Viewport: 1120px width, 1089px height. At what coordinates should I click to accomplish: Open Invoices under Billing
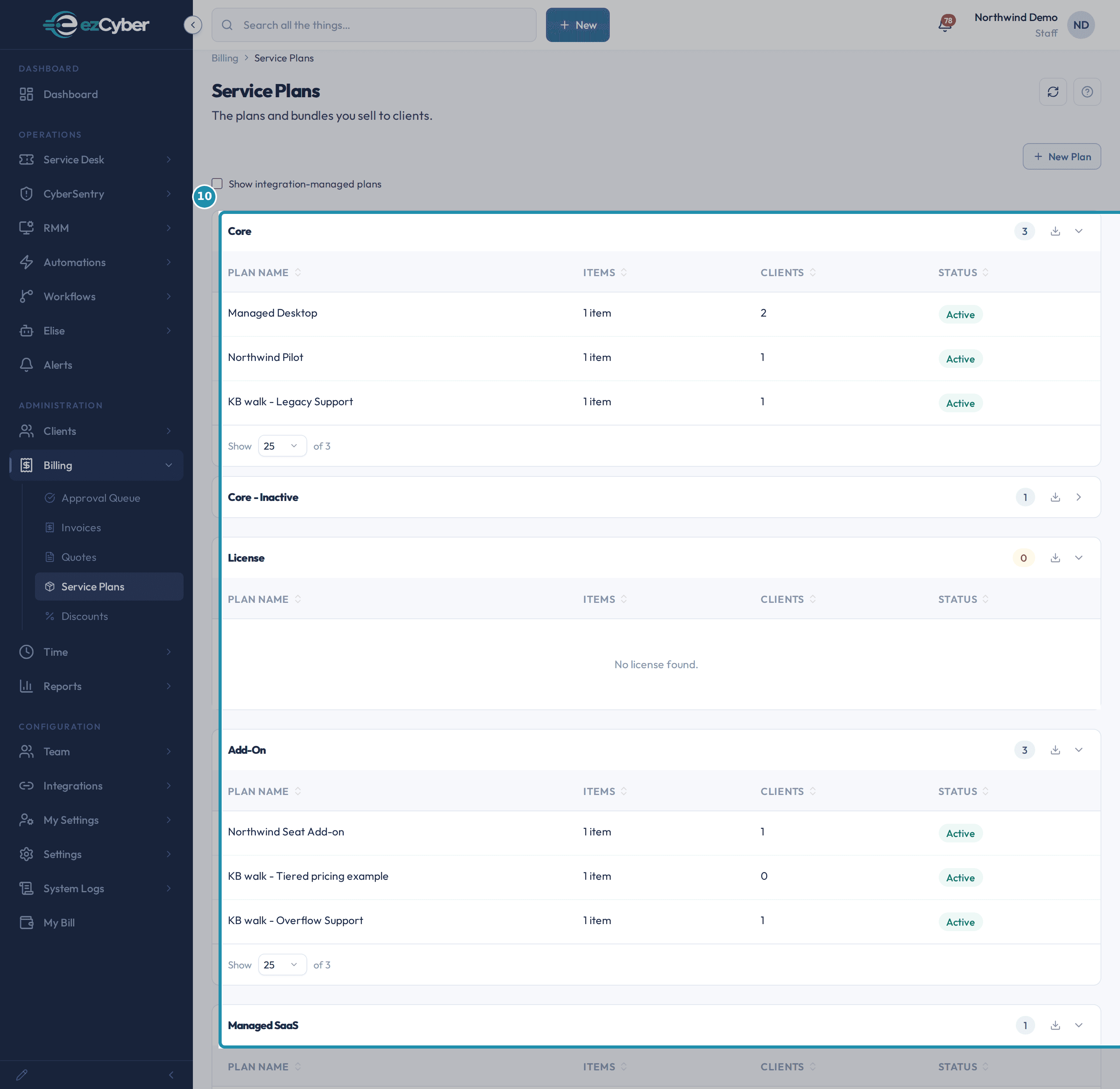[108, 528]
